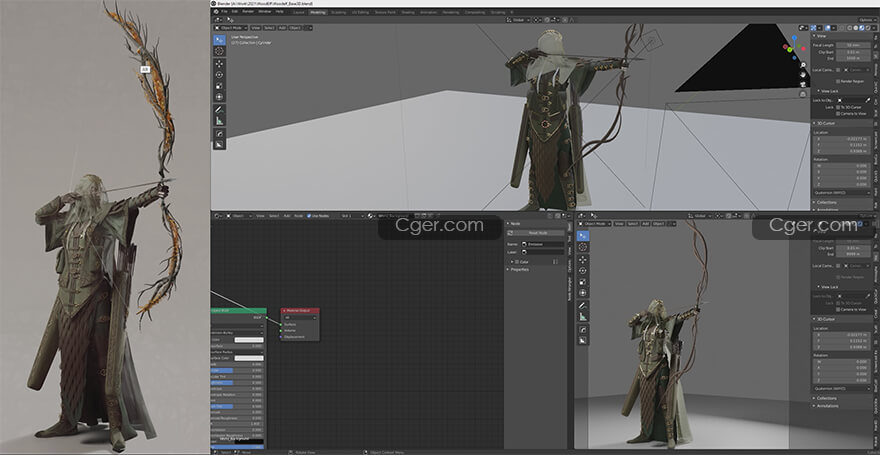Switch to wireframe viewport shading

click(850, 28)
